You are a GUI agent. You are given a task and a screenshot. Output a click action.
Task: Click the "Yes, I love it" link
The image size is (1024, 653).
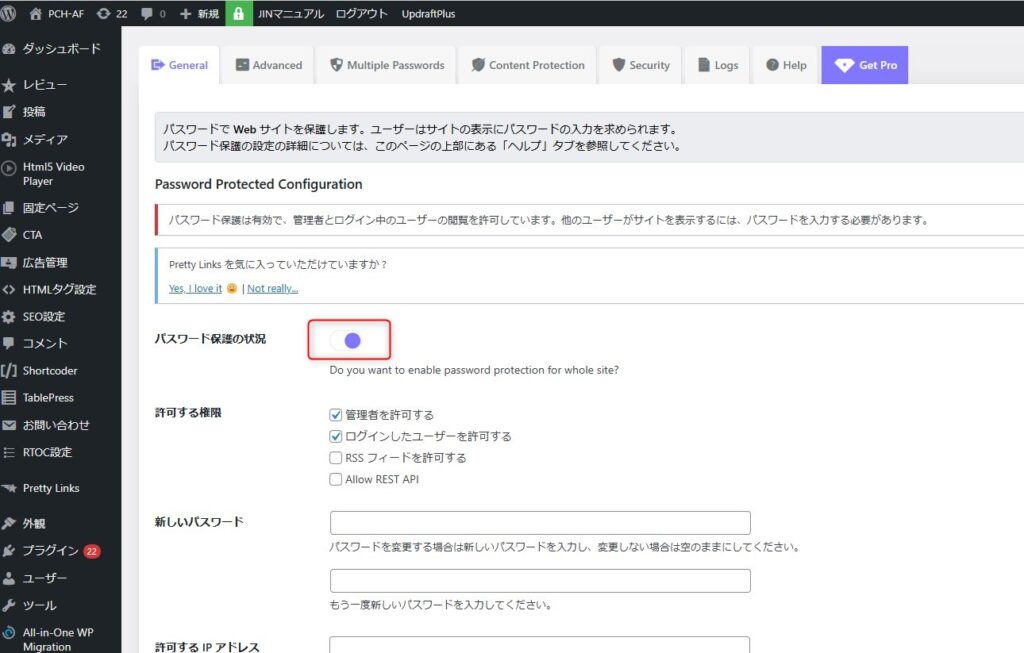(x=195, y=289)
